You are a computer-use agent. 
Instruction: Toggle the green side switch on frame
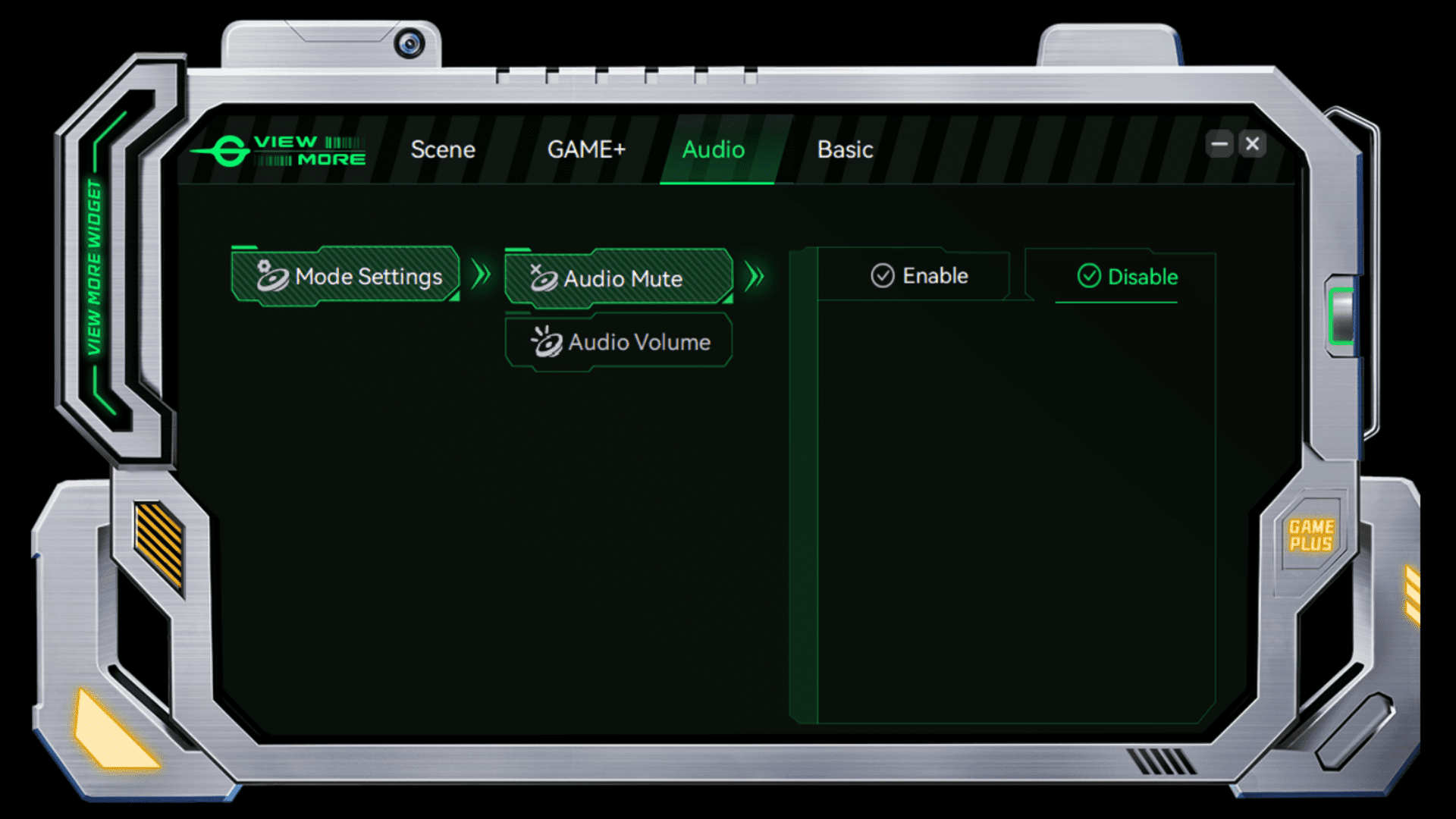[1341, 316]
